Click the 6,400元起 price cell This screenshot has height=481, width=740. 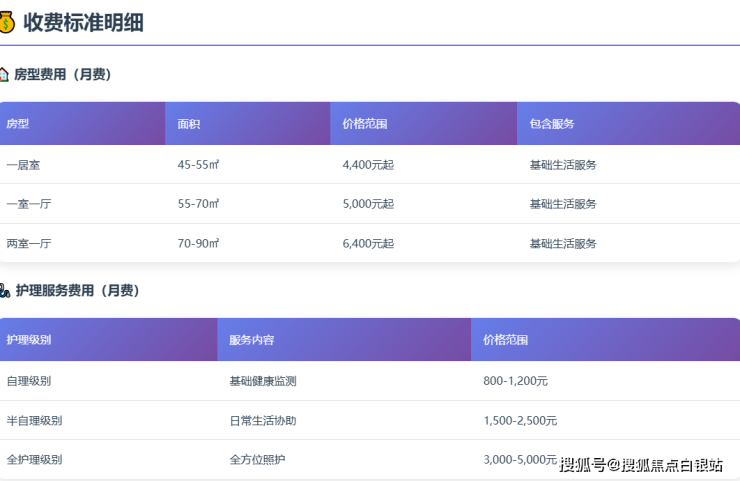(x=368, y=243)
